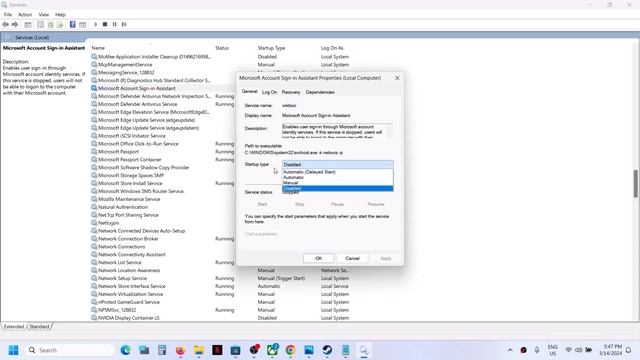Click gear icon beside Network Connections
Image resolution: width=640 pixels, height=360 pixels.
pyautogui.click(x=94, y=247)
